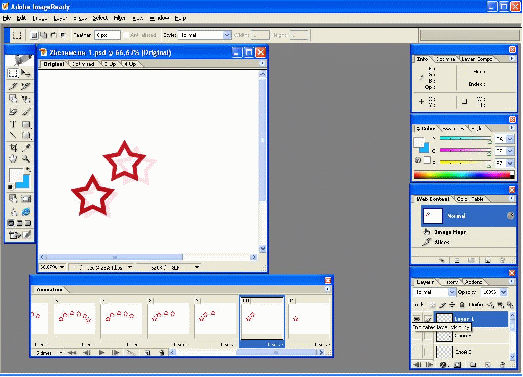Select the Type tool
Image resolution: width=523 pixels, height=377 pixels.
pyautogui.click(x=13, y=124)
